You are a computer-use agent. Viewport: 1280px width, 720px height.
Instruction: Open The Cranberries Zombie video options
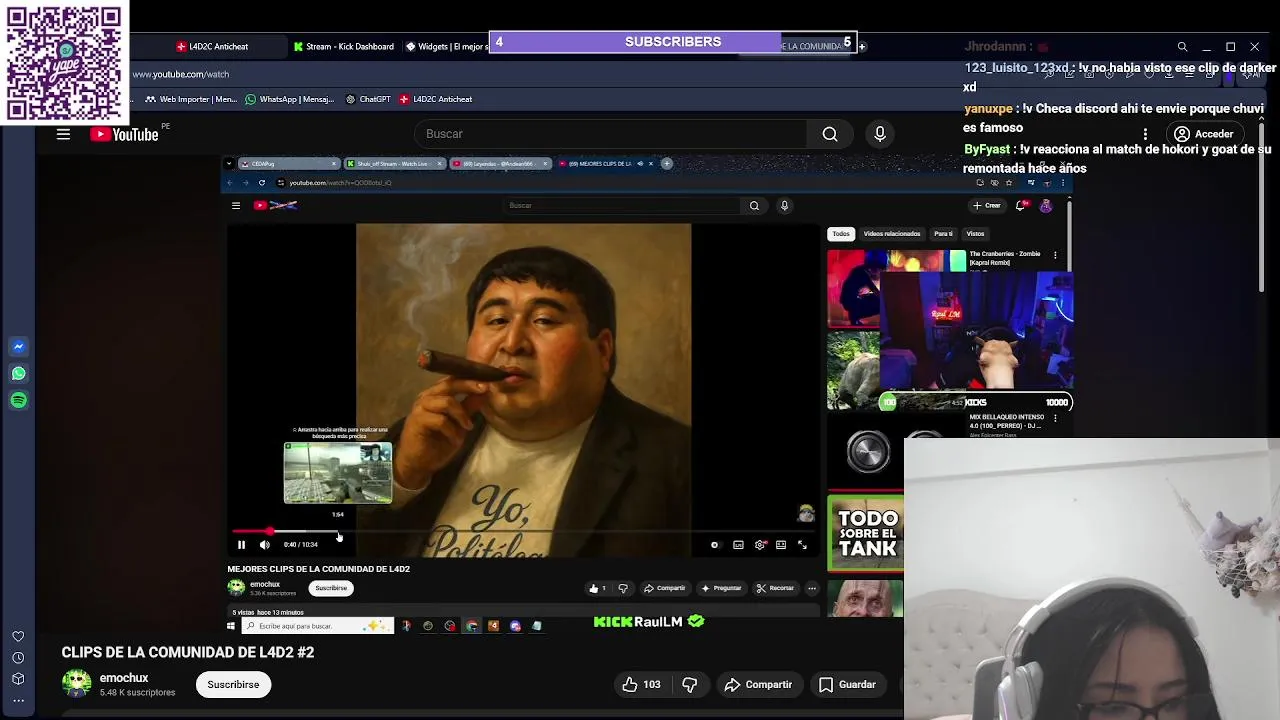pyautogui.click(x=1055, y=255)
